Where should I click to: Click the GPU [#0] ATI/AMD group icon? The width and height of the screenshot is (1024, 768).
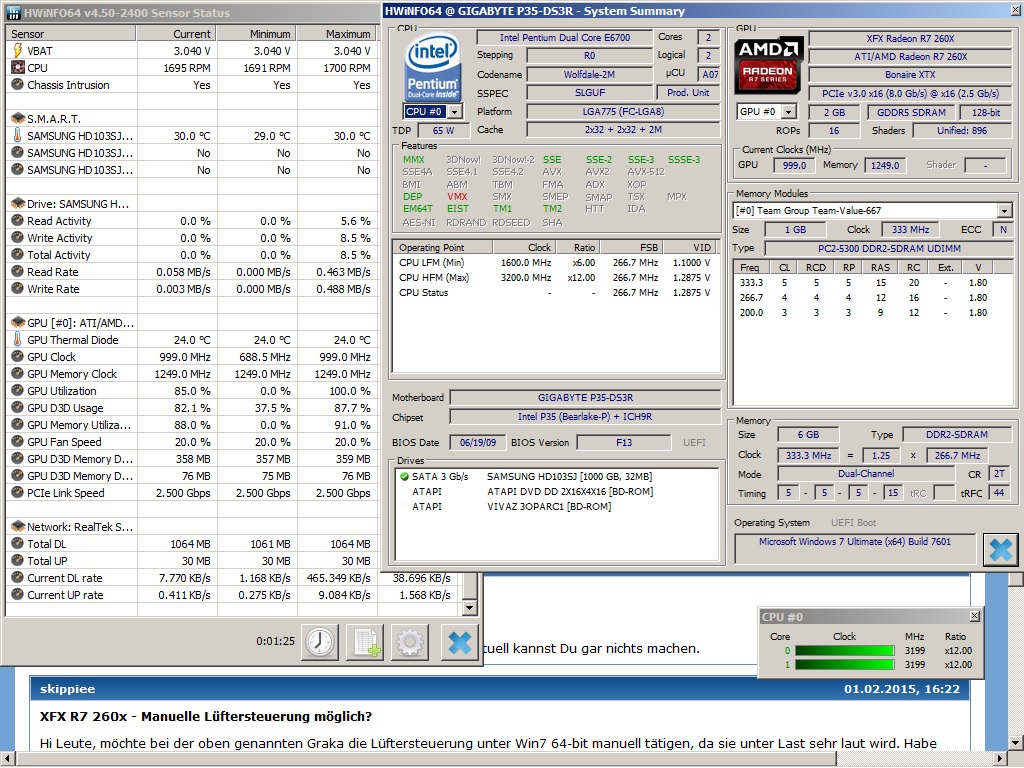(18, 323)
